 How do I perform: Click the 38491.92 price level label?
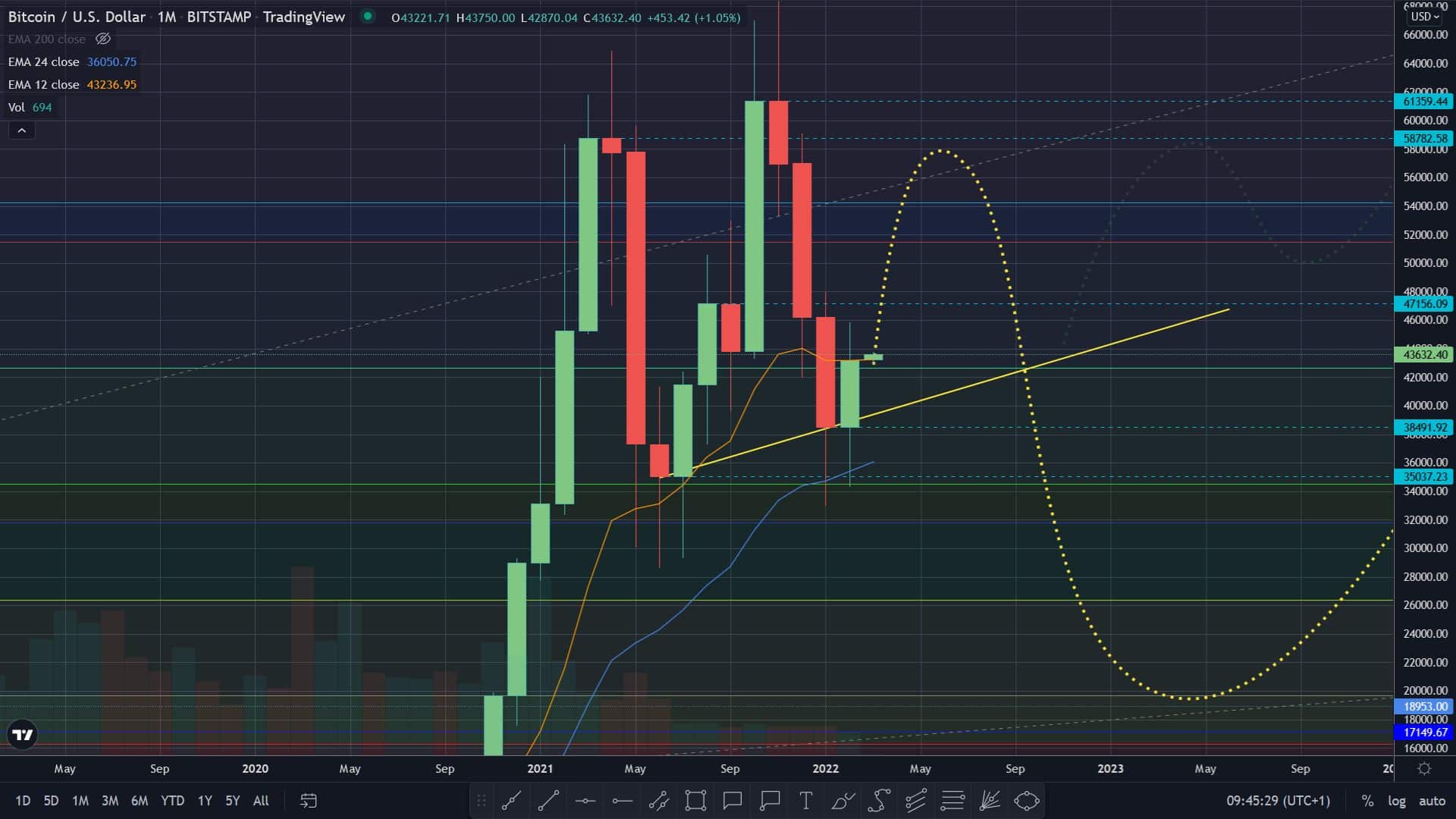click(x=1425, y=428)
